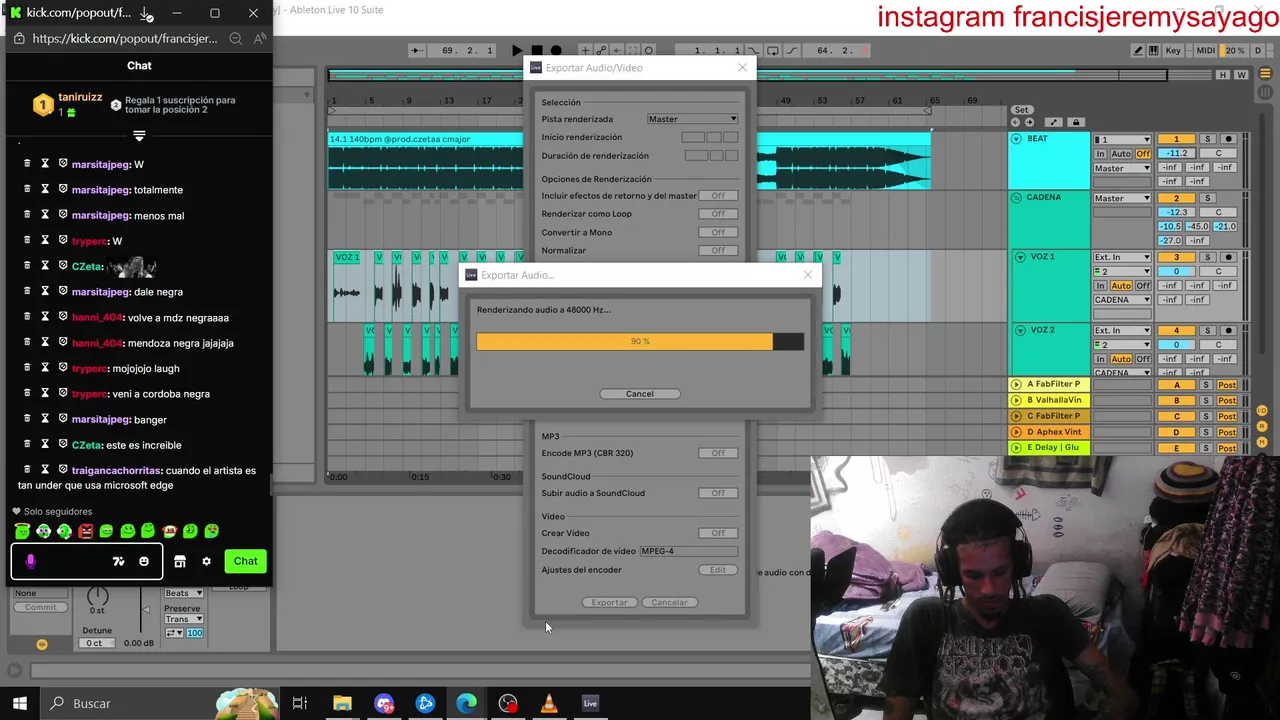Toggle MIDI Map Mode button
Screen dimensions: 1280x720
tap(1206, 51)
